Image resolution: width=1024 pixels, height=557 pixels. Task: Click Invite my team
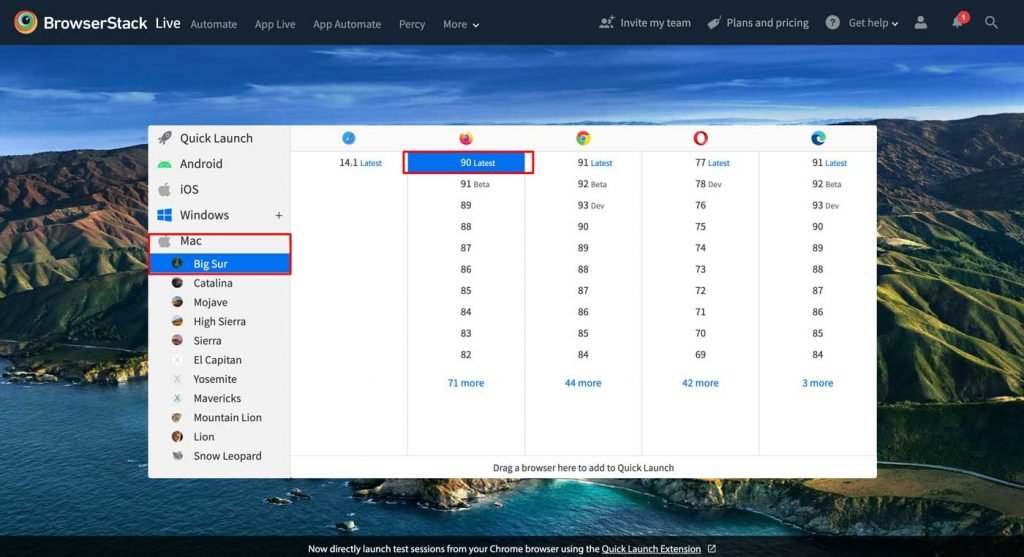tap(645, 23)
